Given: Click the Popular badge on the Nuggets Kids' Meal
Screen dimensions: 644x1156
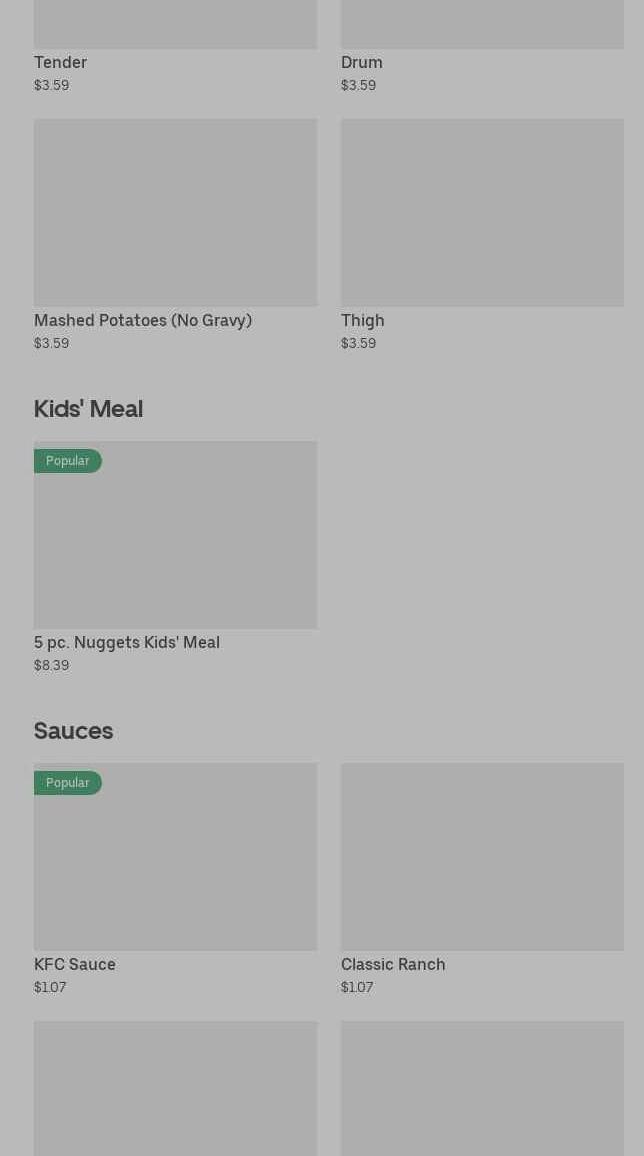Looking at the screenshot, I should click(x=67, y=461).
